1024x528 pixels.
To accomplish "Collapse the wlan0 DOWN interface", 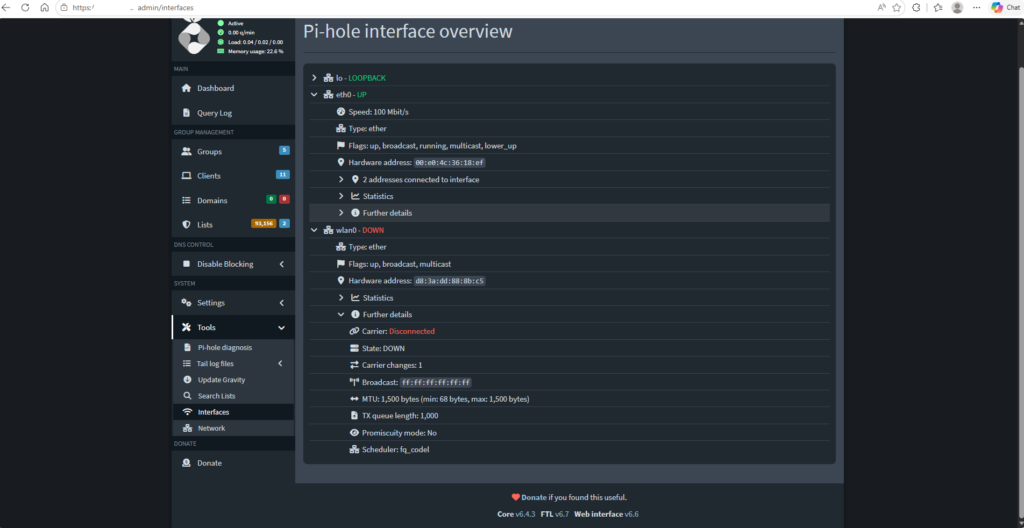I will point(314,230).
